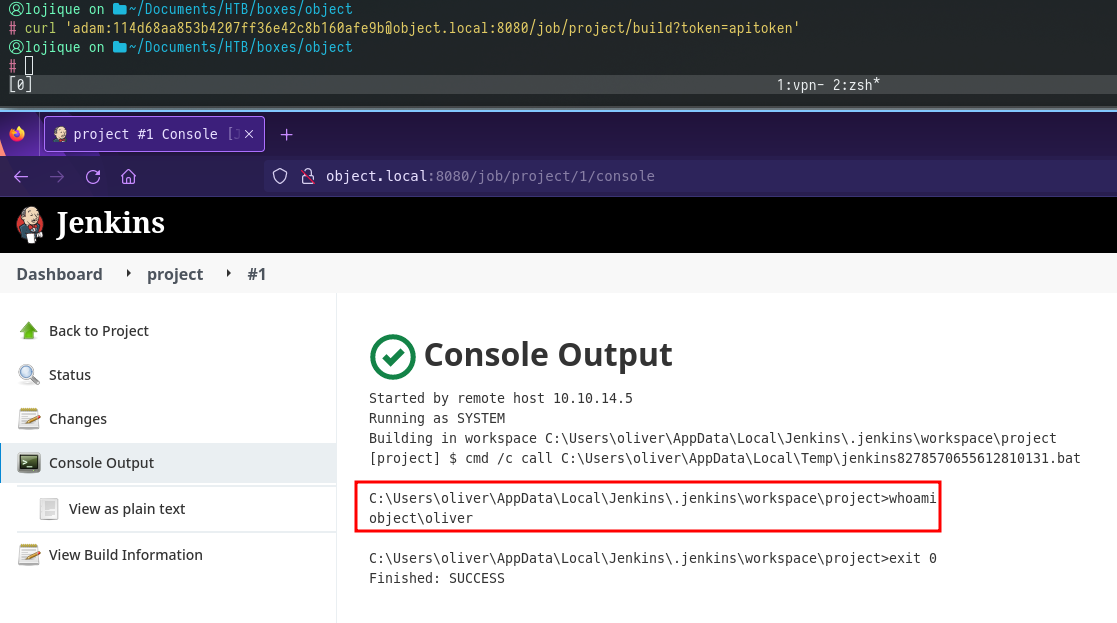Screen dimensions: 1117x623
Task: Open the View as plain text link
Action: (127, 509)
